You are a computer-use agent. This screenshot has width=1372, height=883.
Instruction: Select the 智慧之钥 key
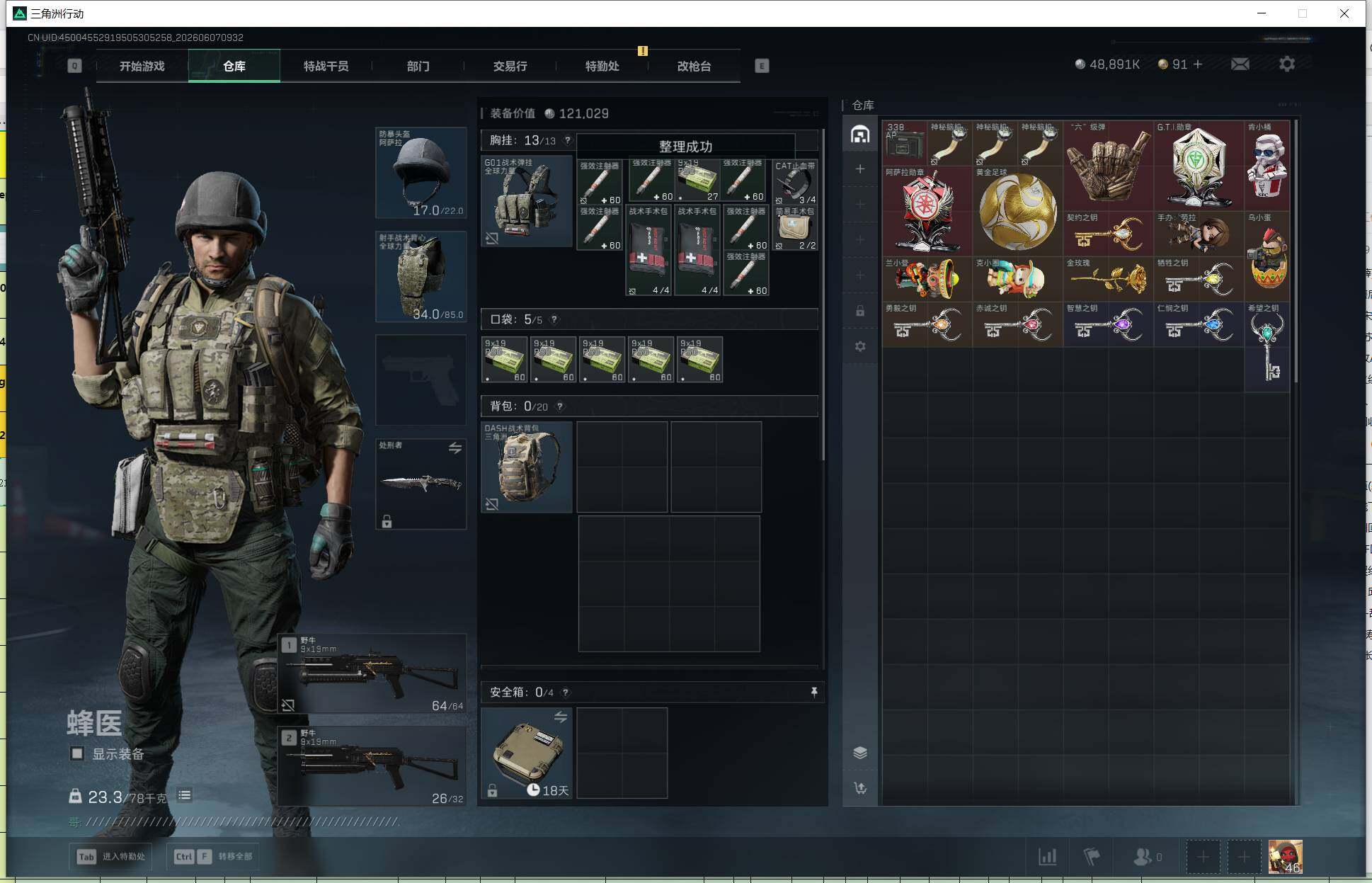[x=1108, y=324]
